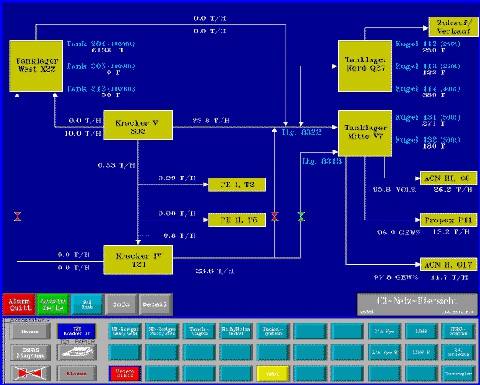Open the Kracker V unit block

[138, 125]
